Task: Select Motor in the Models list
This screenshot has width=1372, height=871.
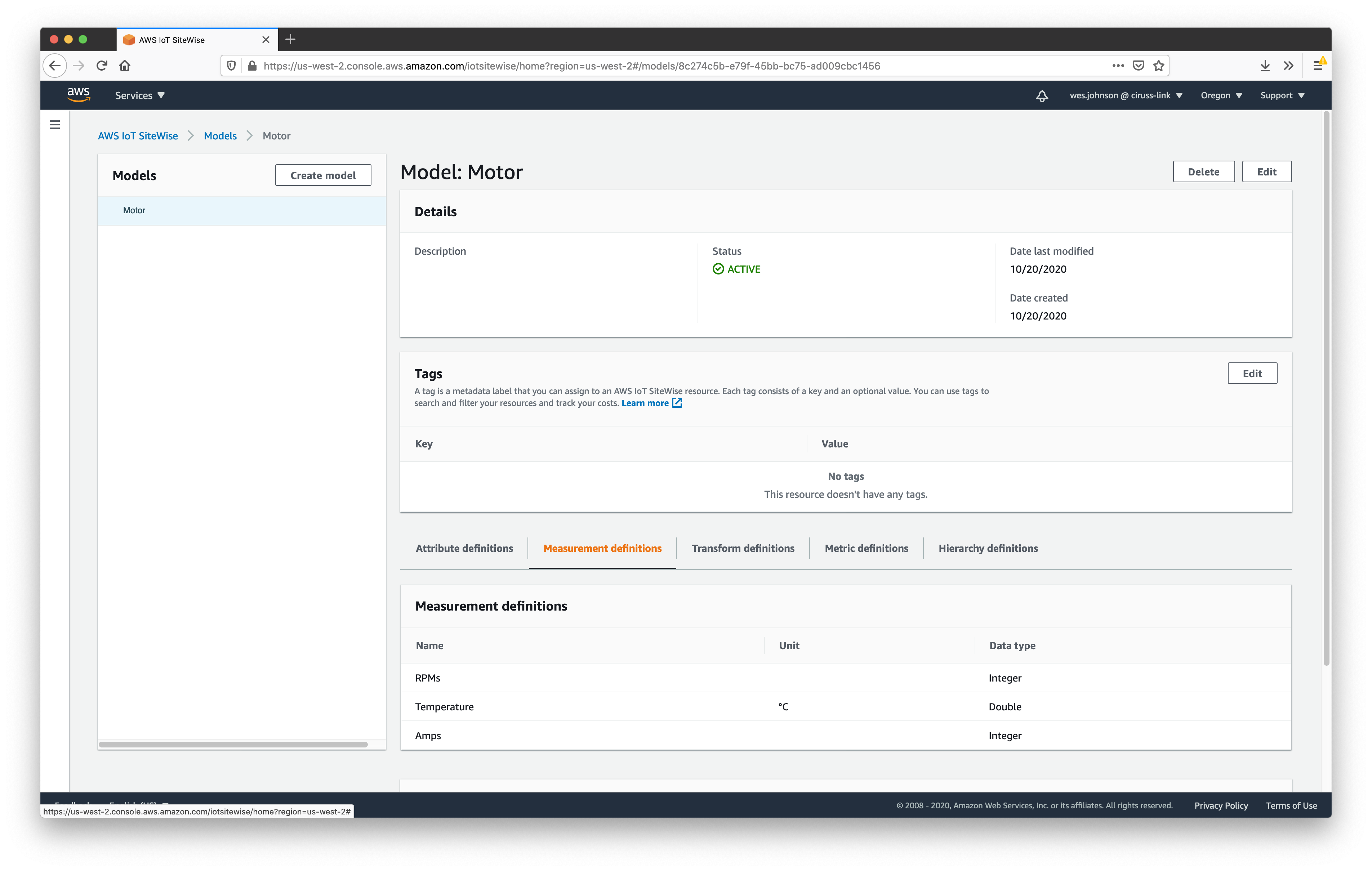Action: [242, 210]
